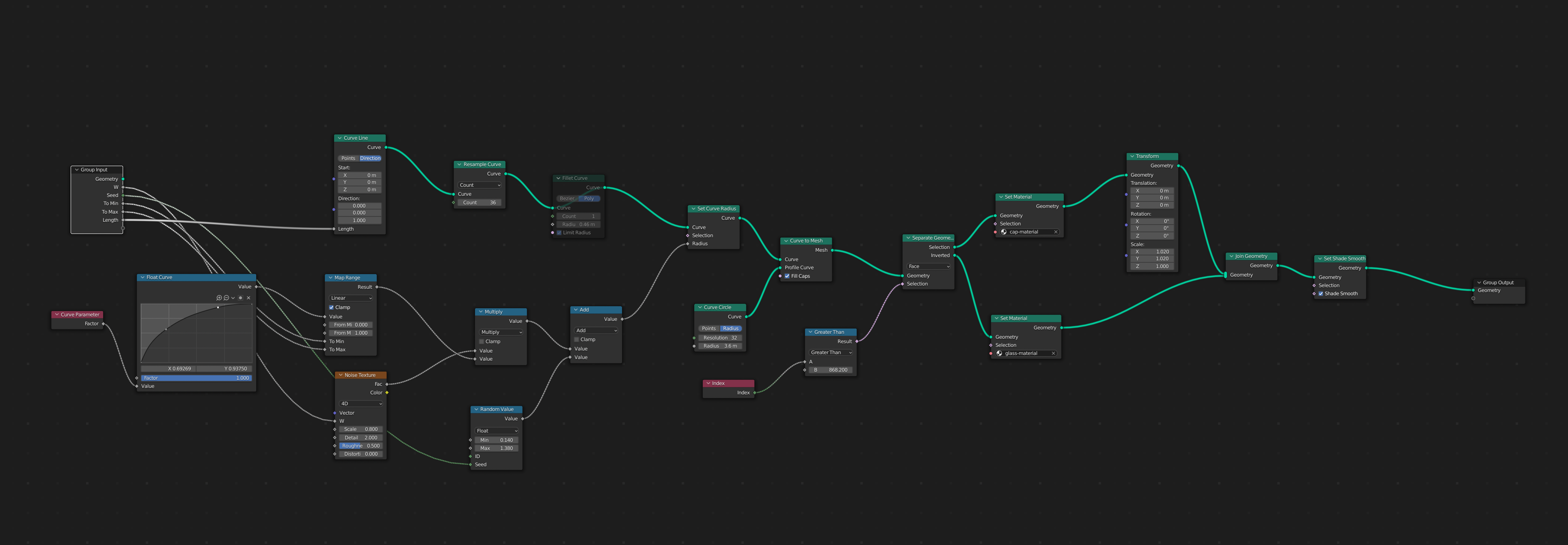This screenshot has height=545, width=1568.
Task: Click the X to delete the selected Float Curve point
Action: pyautogui.click(x=249, y=298)
